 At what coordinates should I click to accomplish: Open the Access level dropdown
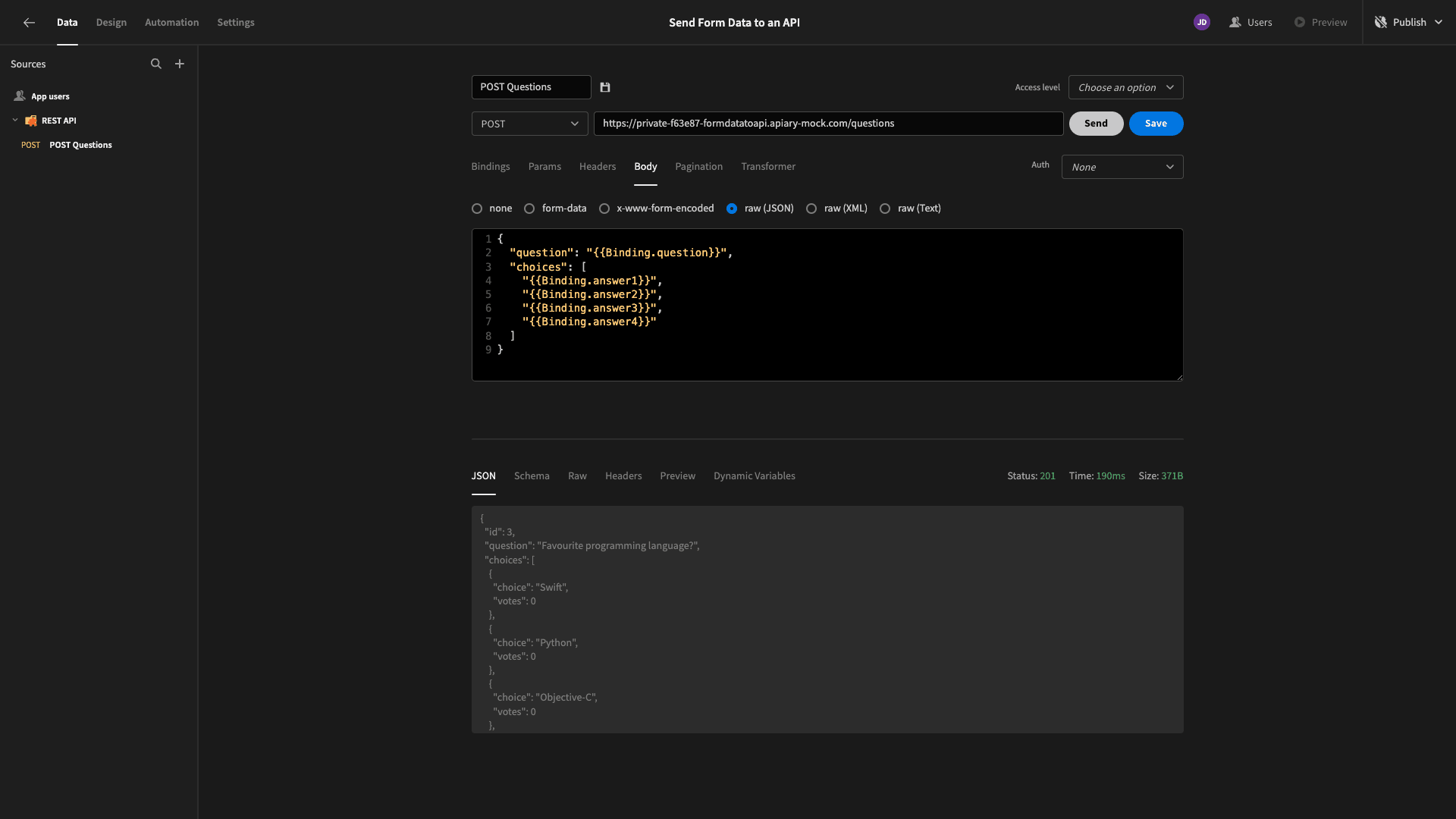tap(1125, 87)
